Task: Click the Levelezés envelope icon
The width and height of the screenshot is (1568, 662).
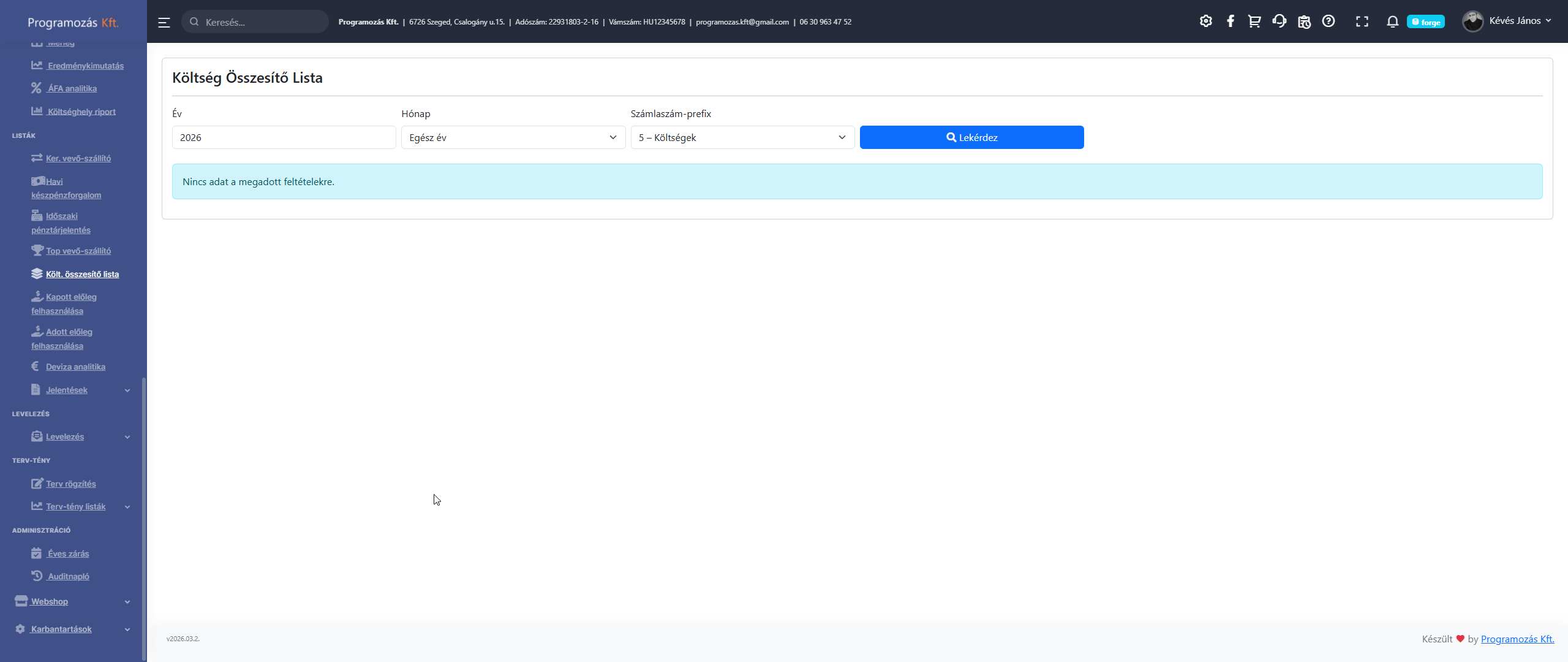Action: coord(37,436)
